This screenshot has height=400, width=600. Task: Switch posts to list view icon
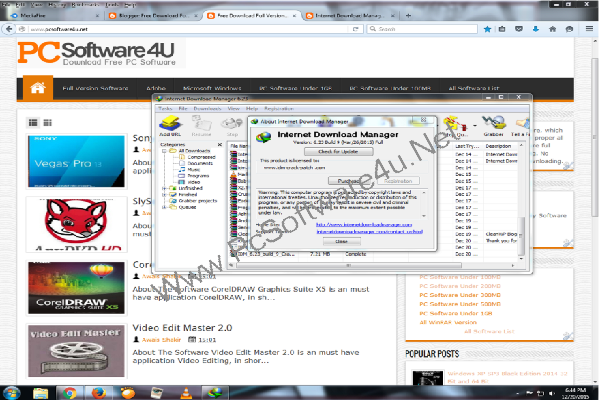(33, 122)
